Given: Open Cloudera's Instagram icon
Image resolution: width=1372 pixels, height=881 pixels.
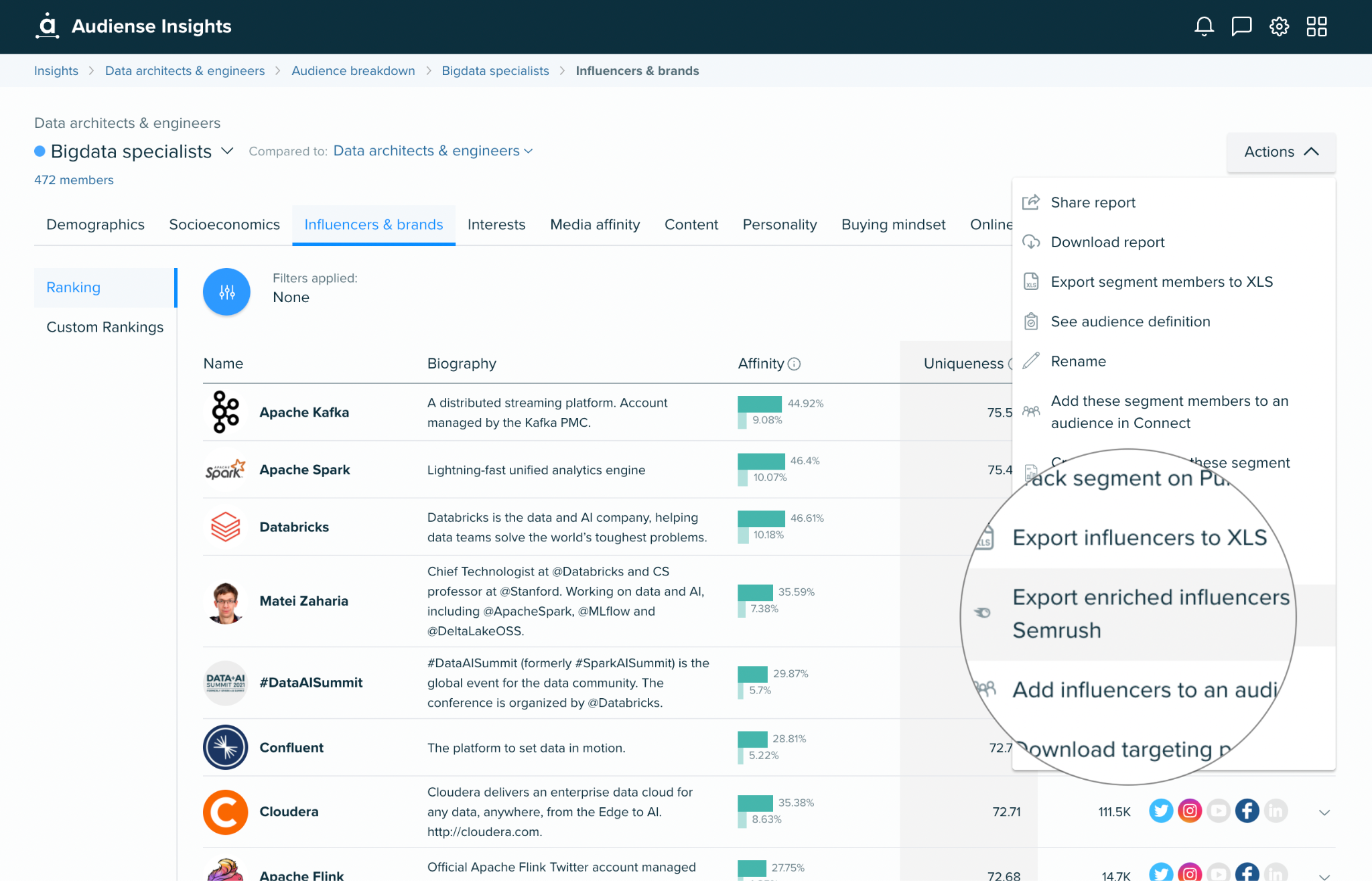Looking at the screenshot, I should (1190, 811).
